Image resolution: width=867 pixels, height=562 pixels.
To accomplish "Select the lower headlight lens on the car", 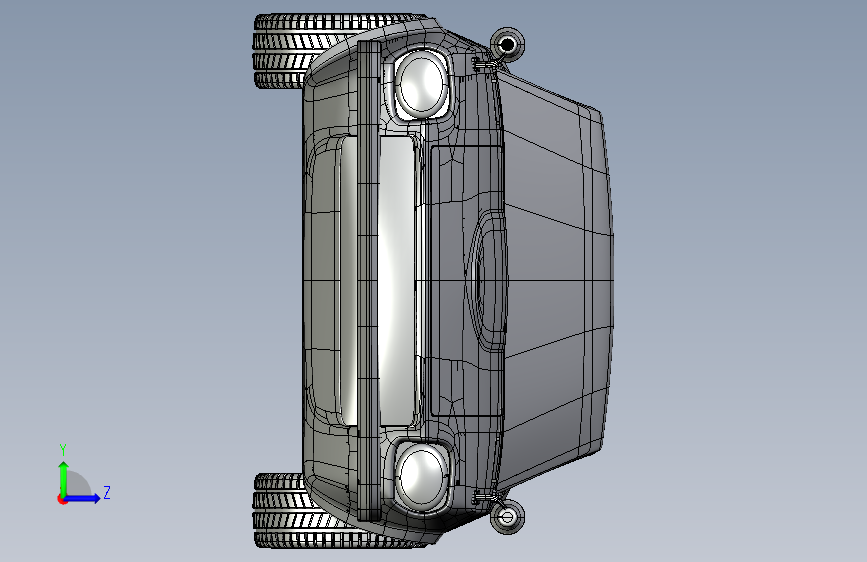I will point(422,476).
